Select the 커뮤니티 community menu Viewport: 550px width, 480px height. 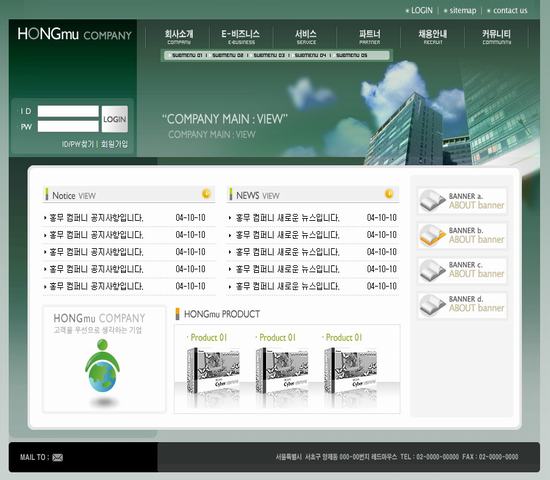click(496, 37)
